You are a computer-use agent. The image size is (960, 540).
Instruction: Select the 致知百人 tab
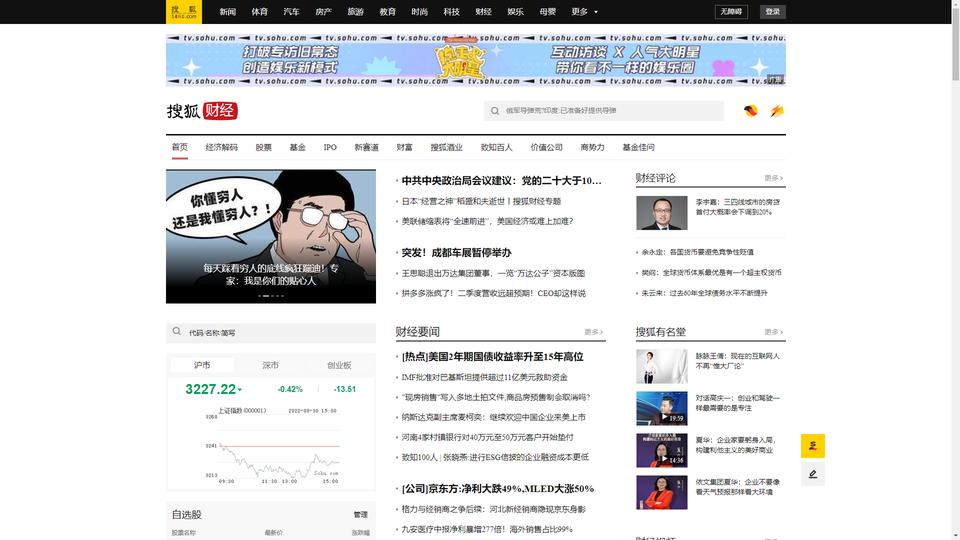[x=496, y=147]
